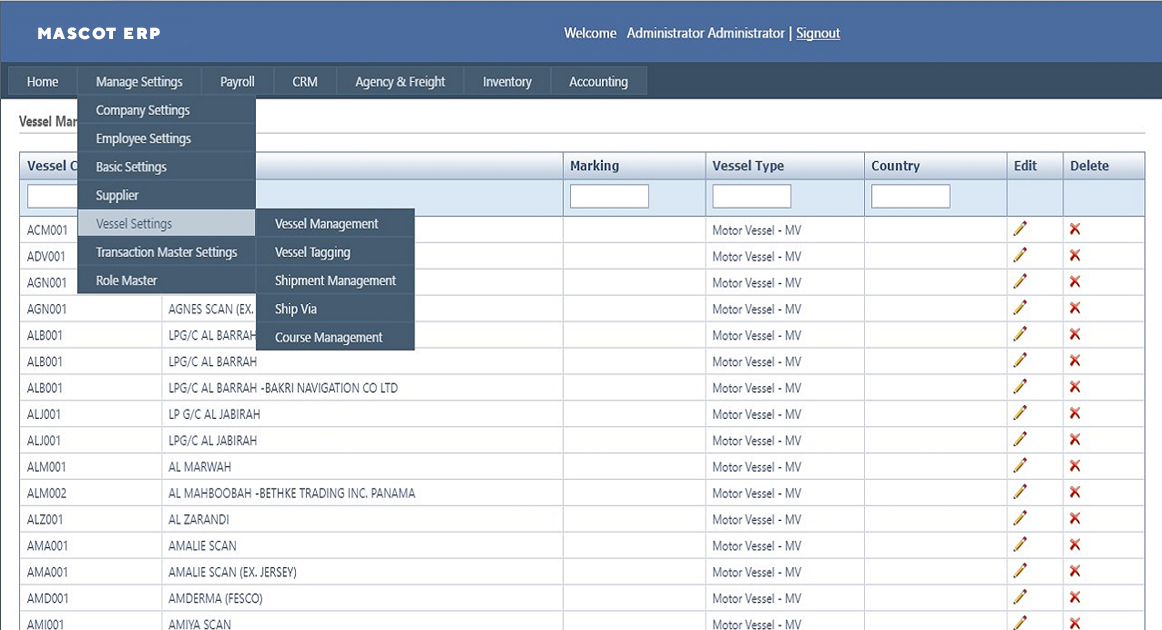Viewport: 1162px width, 630px height.
Task: Delete the AMALIE SCAN (EX. JERSEY) row
Action: tap(1075, 572)
